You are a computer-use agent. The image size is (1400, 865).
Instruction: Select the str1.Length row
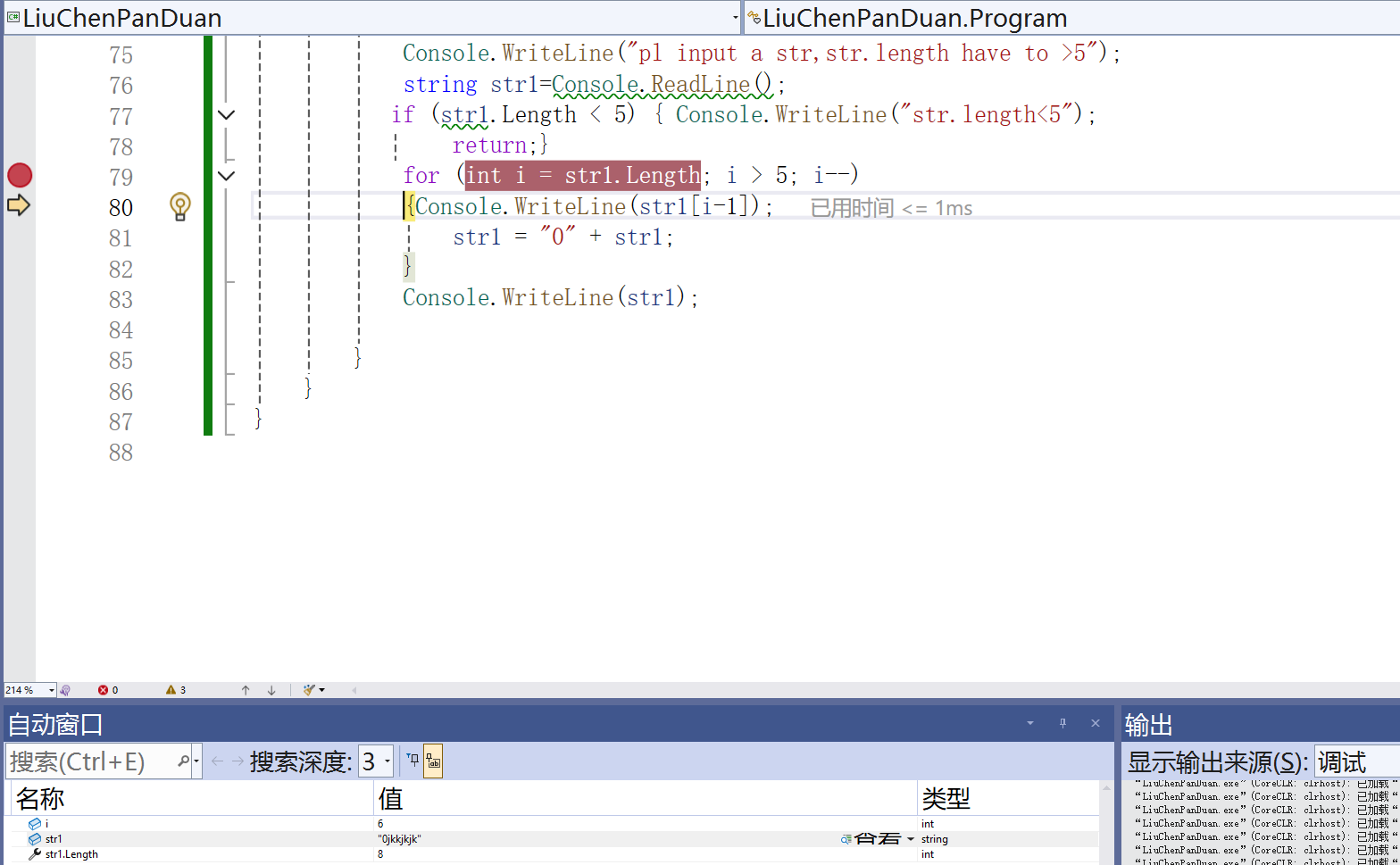coord(554,854)
